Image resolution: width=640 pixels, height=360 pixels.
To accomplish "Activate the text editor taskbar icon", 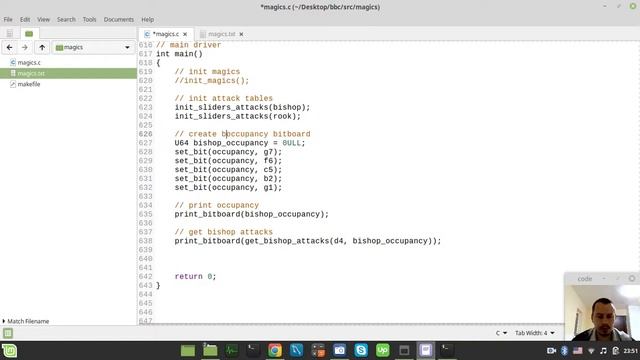I will point(426,351).
